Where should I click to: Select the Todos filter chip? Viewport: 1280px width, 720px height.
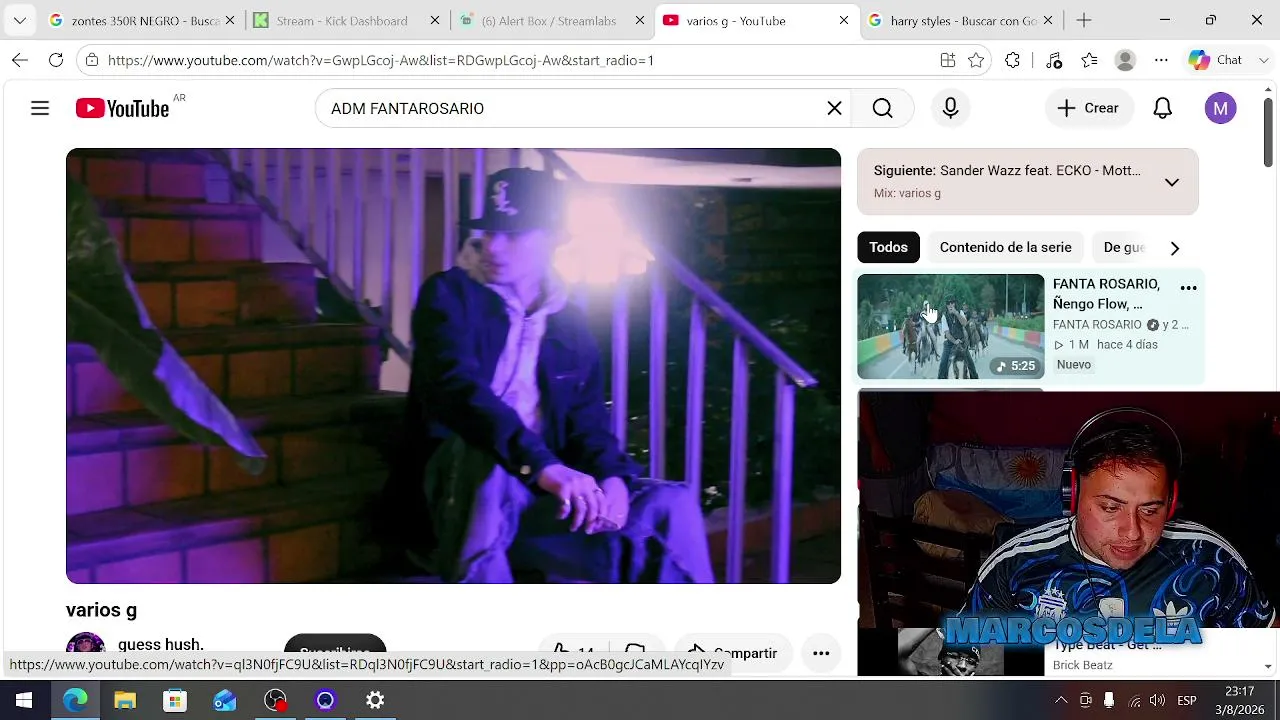click(888, 247)
